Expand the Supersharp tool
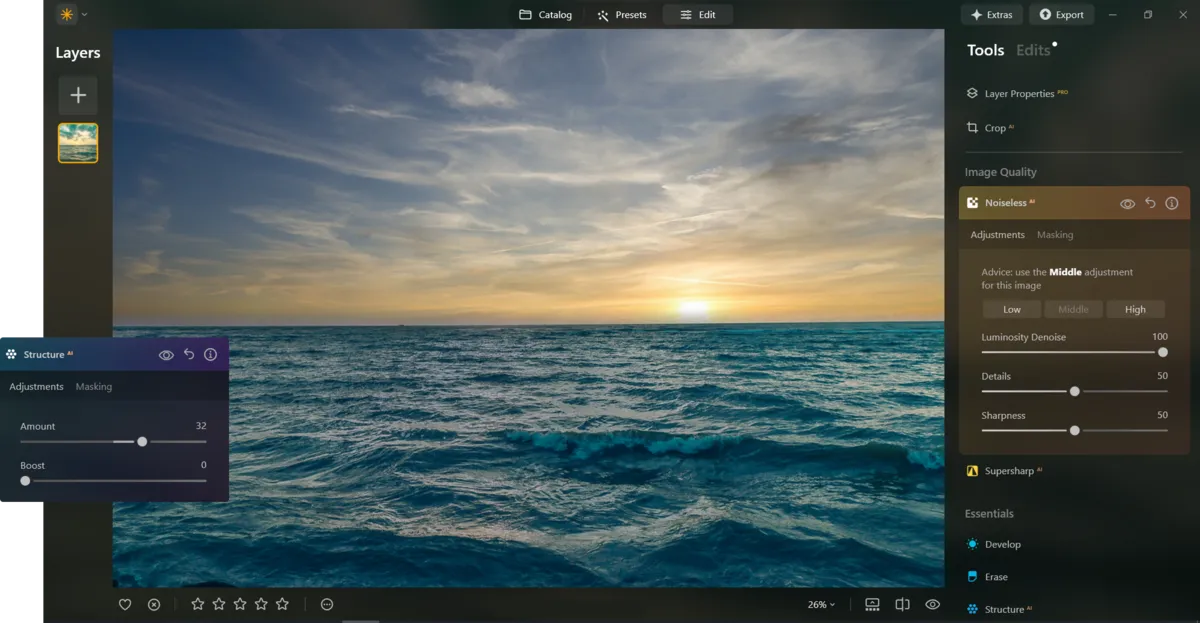1200x623 pixels. 1008,471
